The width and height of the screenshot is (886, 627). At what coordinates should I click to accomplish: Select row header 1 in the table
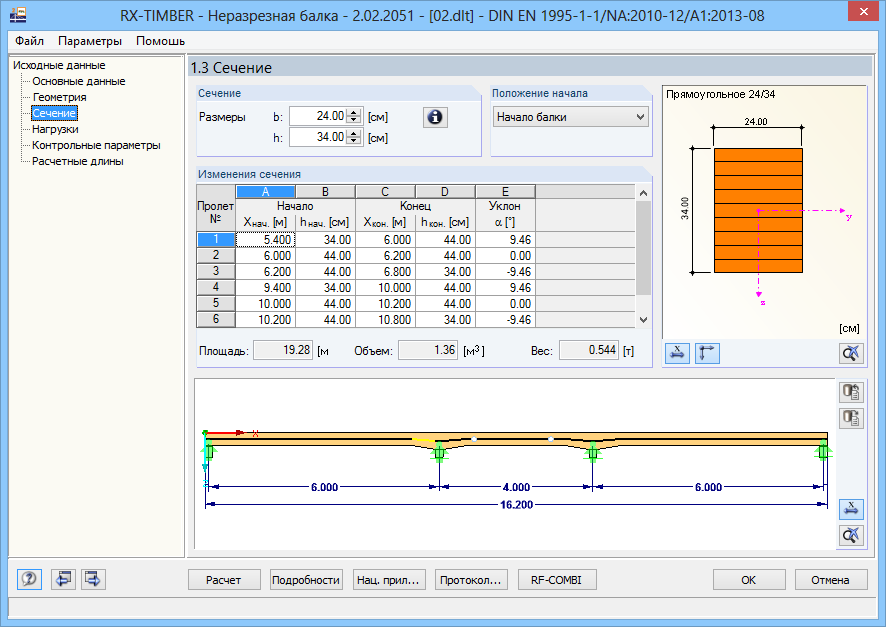pos(216,240)
